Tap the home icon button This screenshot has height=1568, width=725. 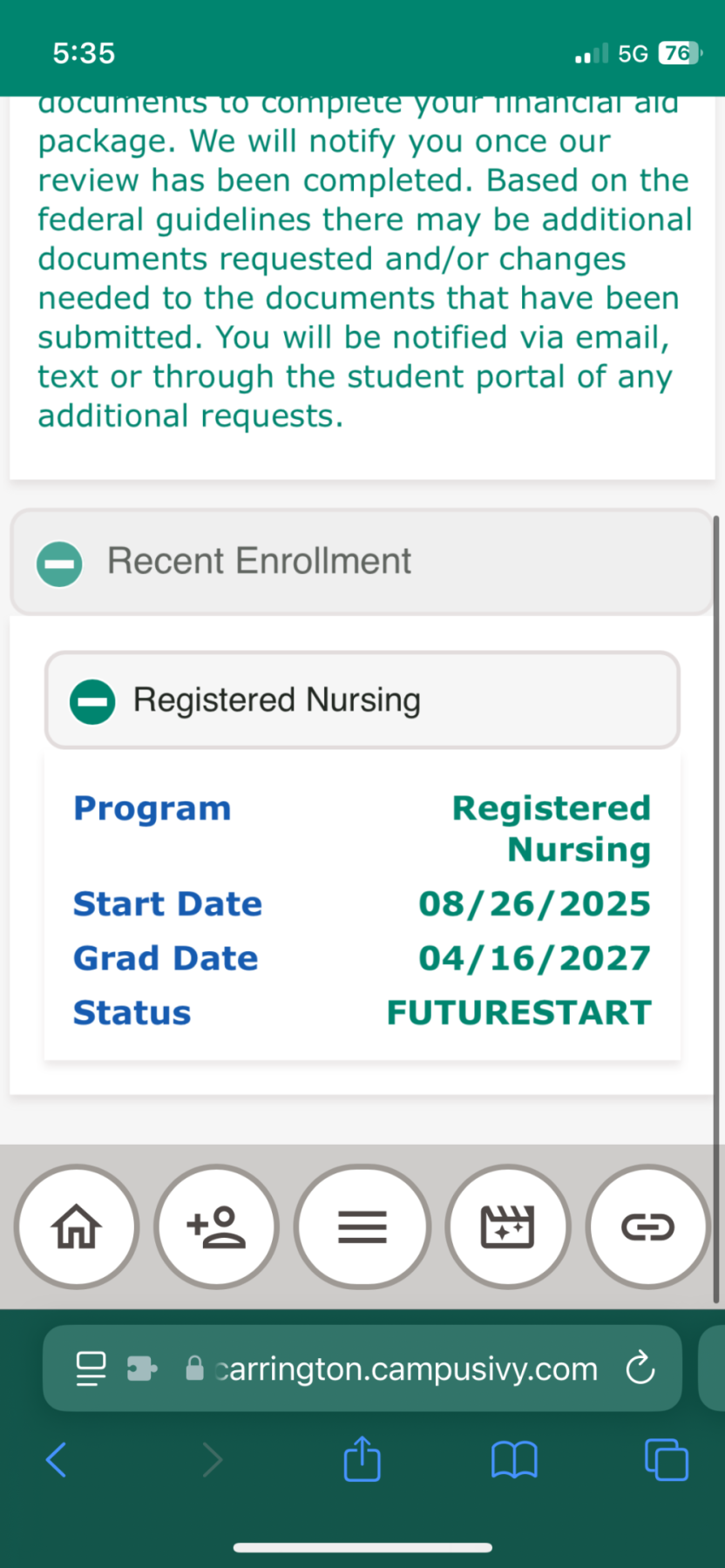[x=77, y=1227]
